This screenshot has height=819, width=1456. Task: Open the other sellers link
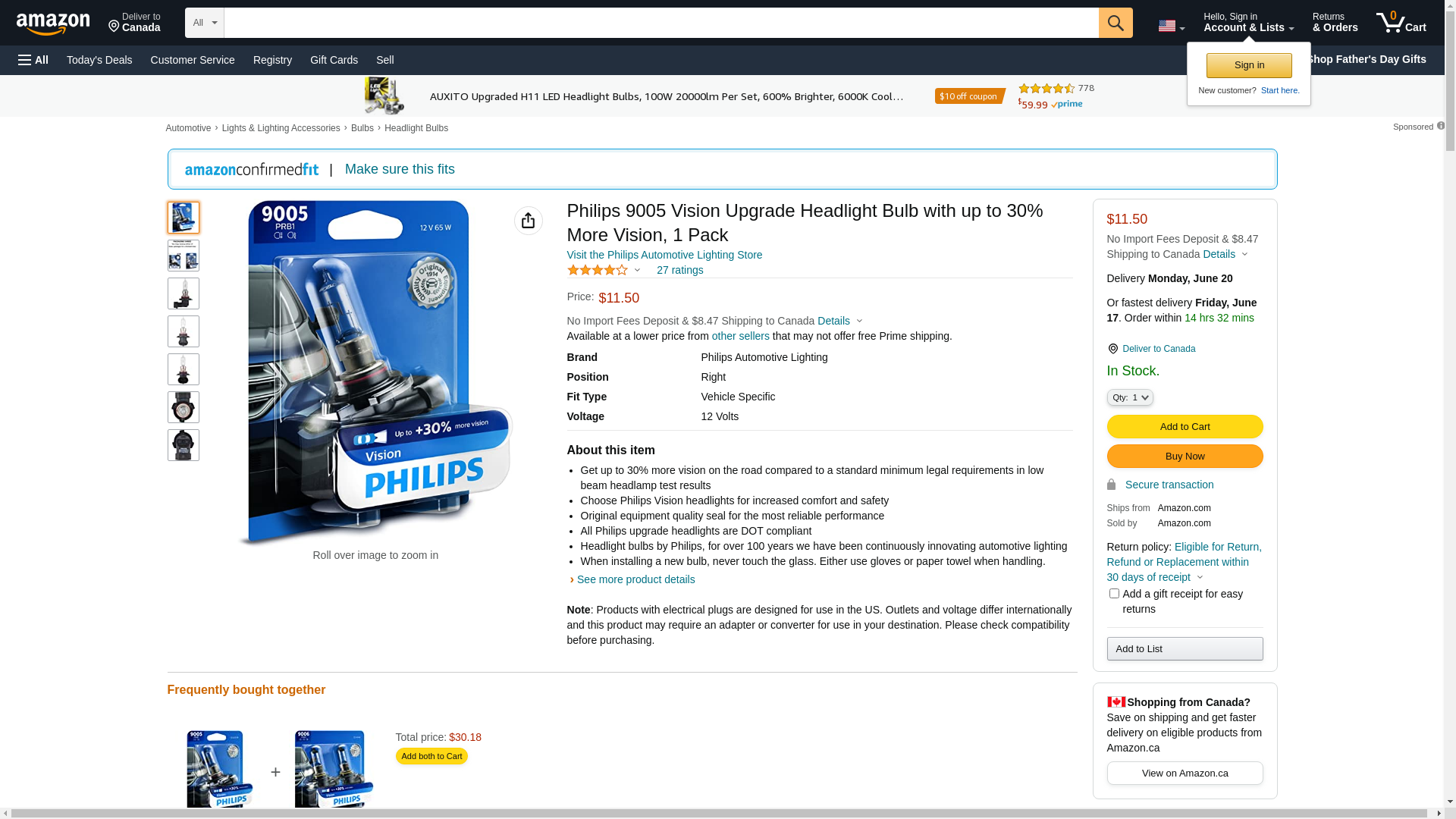pyautogui.click(x=740, y=336)
